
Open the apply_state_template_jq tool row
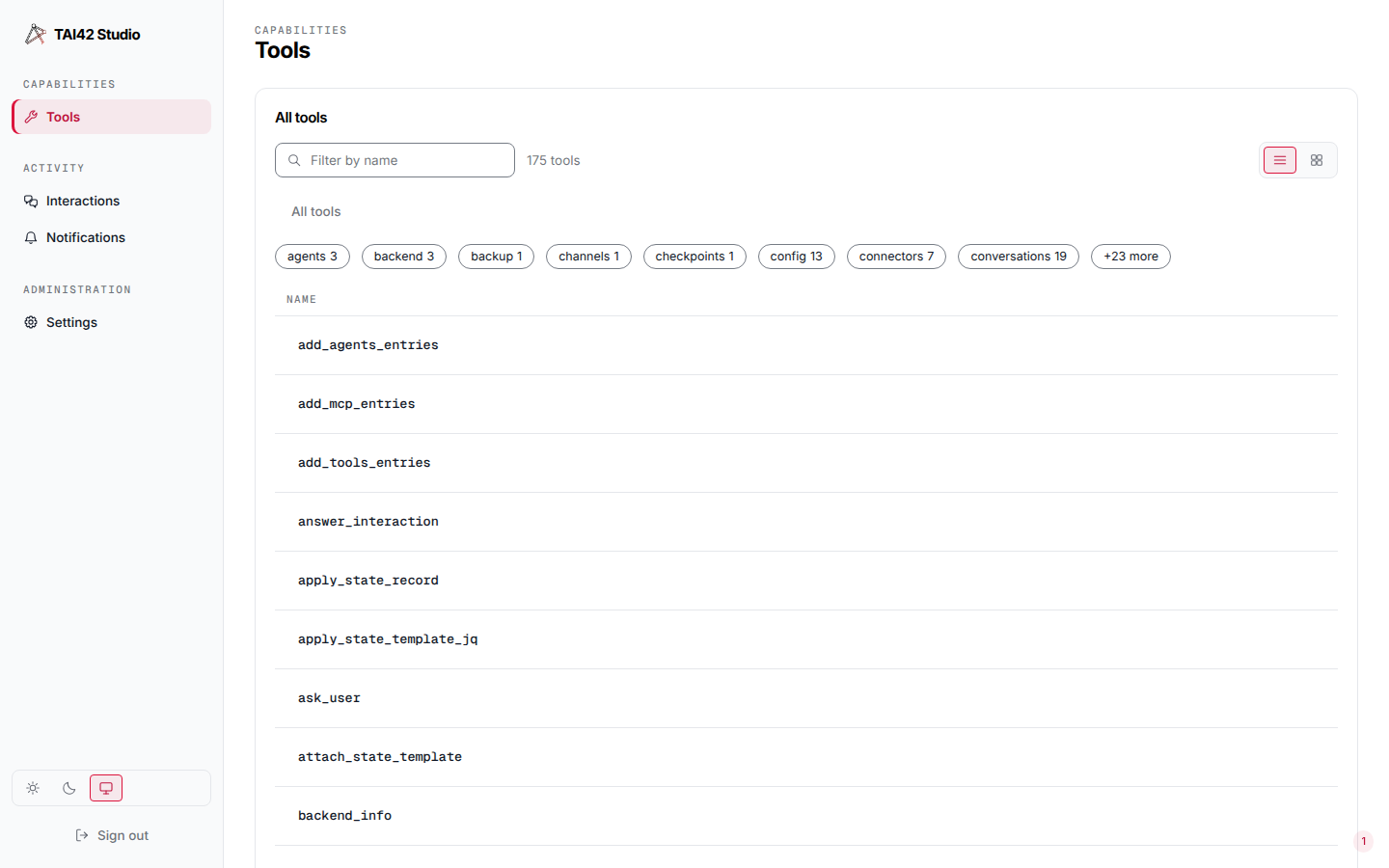click(x=806, y=639)
